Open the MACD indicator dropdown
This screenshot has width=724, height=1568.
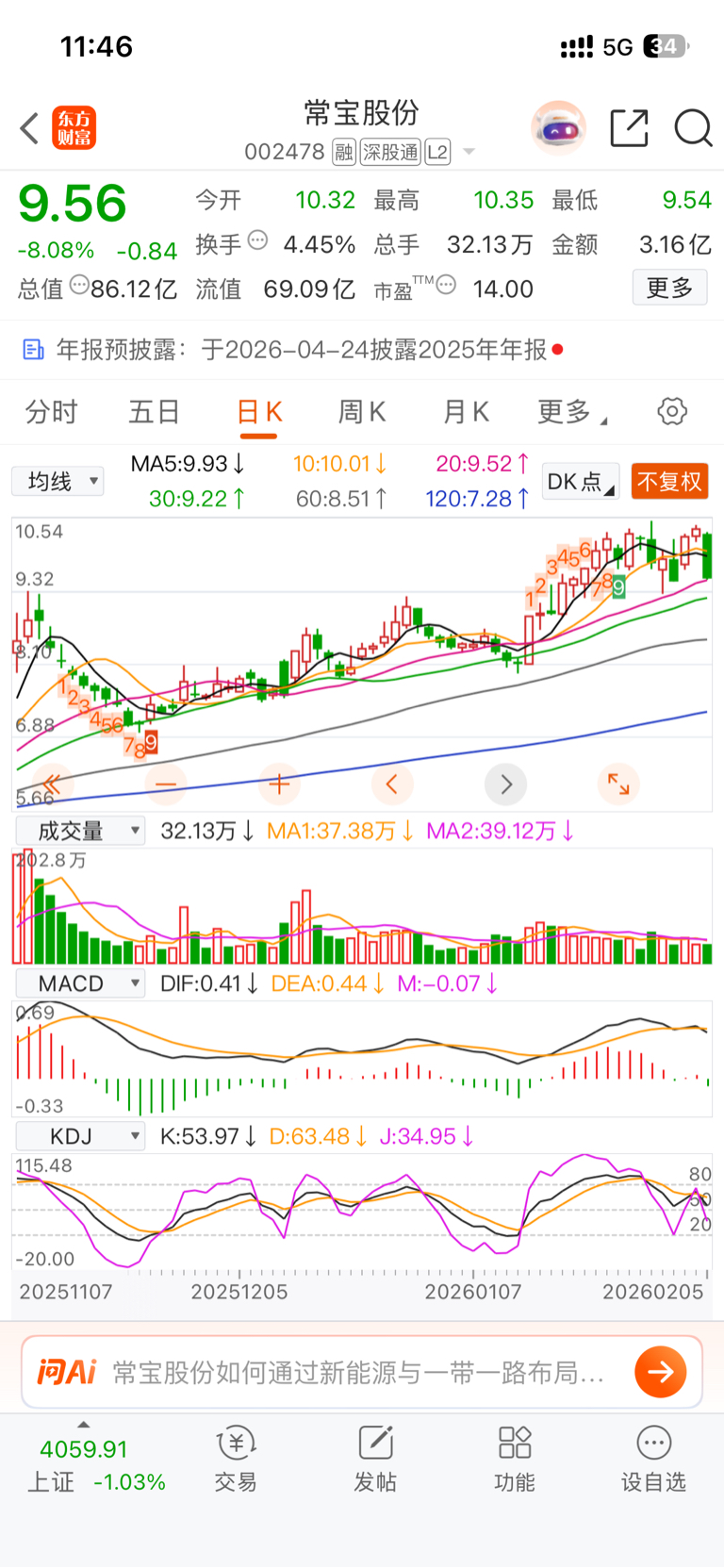(81, 983)
